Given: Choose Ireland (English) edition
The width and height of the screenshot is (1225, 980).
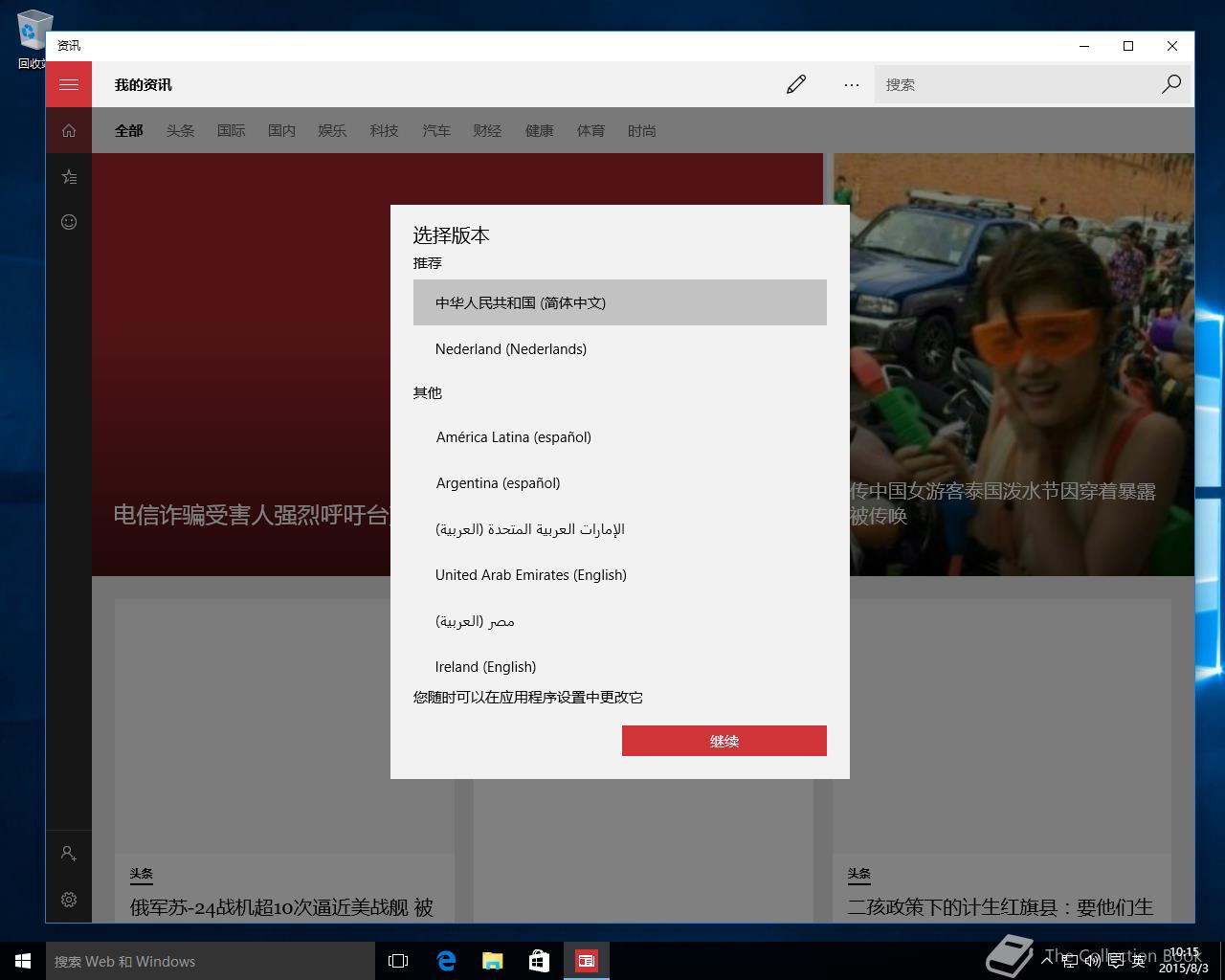Looking at the screenshot, I should [x=620, y=666].
